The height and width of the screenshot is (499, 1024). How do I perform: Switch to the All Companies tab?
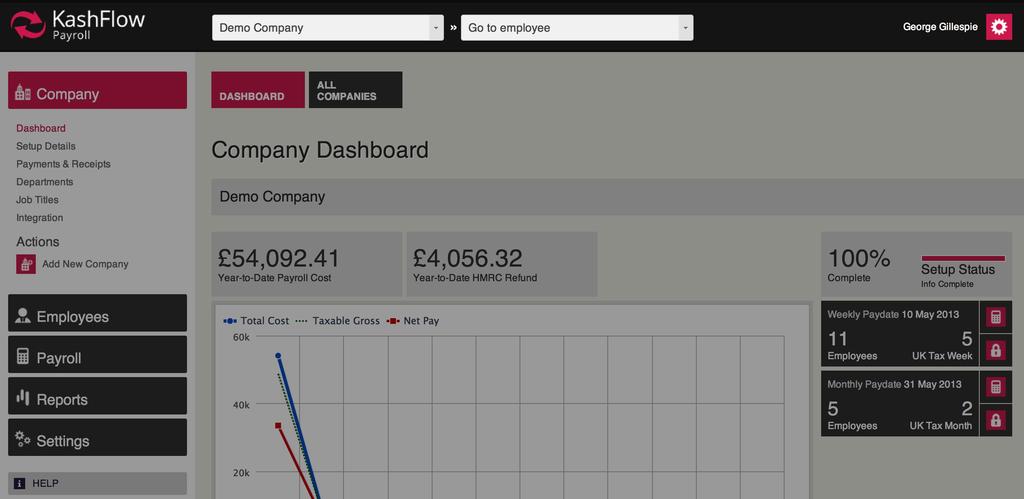click(x=355, y=90)
